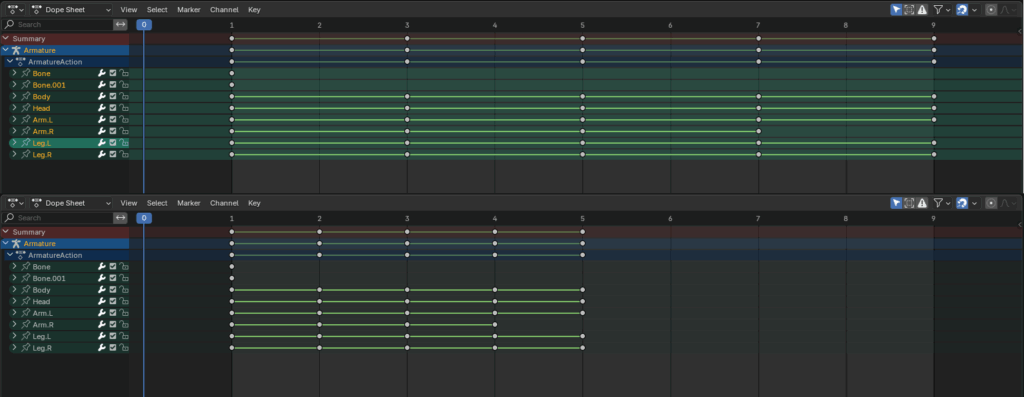Click the pin icon beside top Arm.L
The image size is (1024, 397).
pos(25,120)
